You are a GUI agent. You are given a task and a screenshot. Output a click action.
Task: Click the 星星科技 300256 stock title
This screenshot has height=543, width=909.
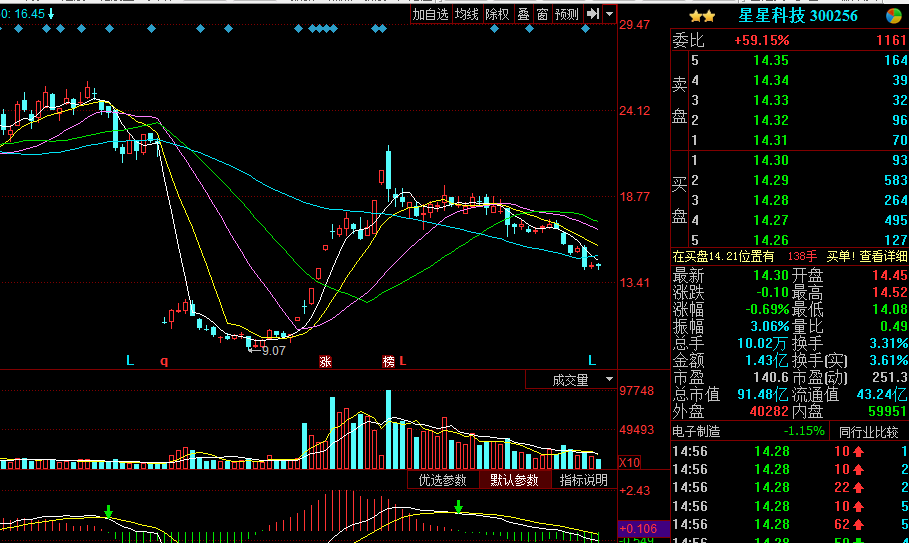point(798,16)
